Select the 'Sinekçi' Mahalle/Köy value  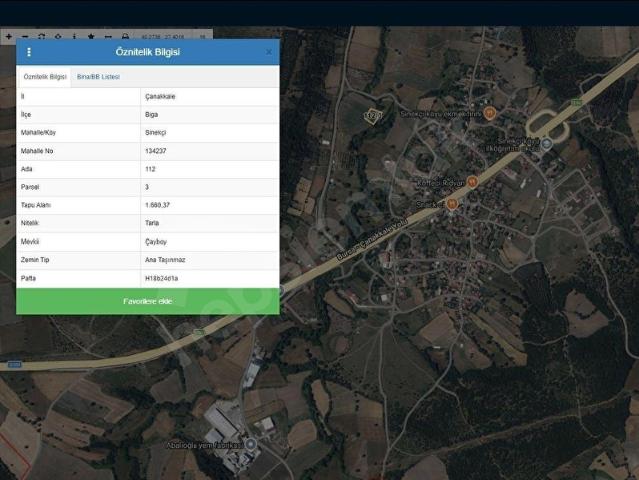click(155, 132)
